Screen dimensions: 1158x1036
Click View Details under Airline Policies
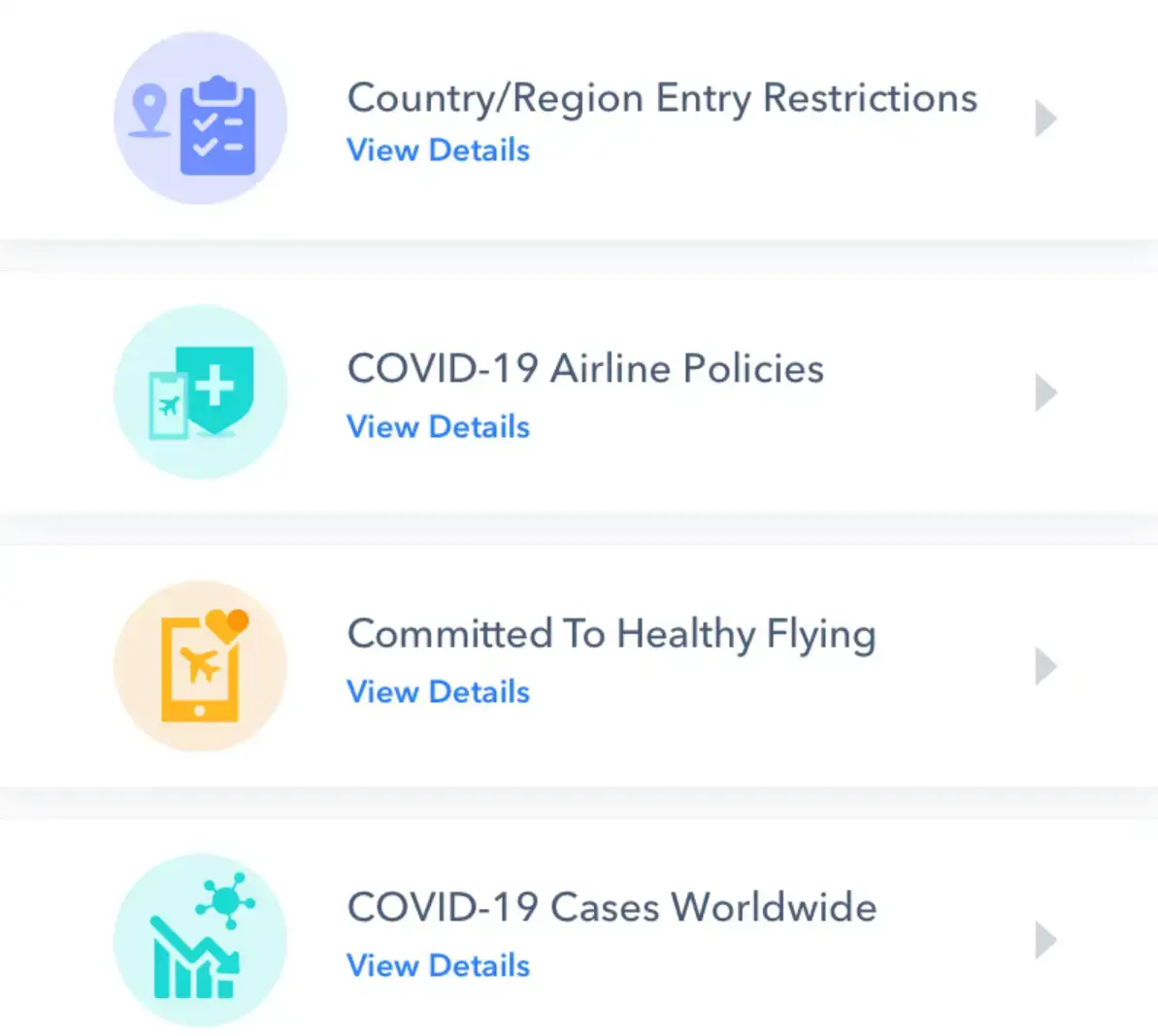tap(439, 427)
